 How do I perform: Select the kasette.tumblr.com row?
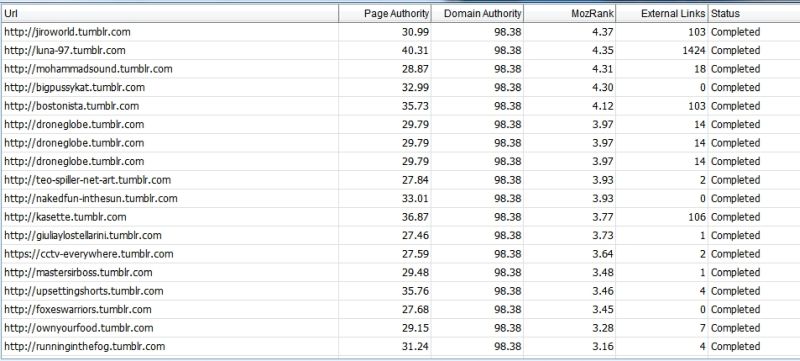click(400, 217)
